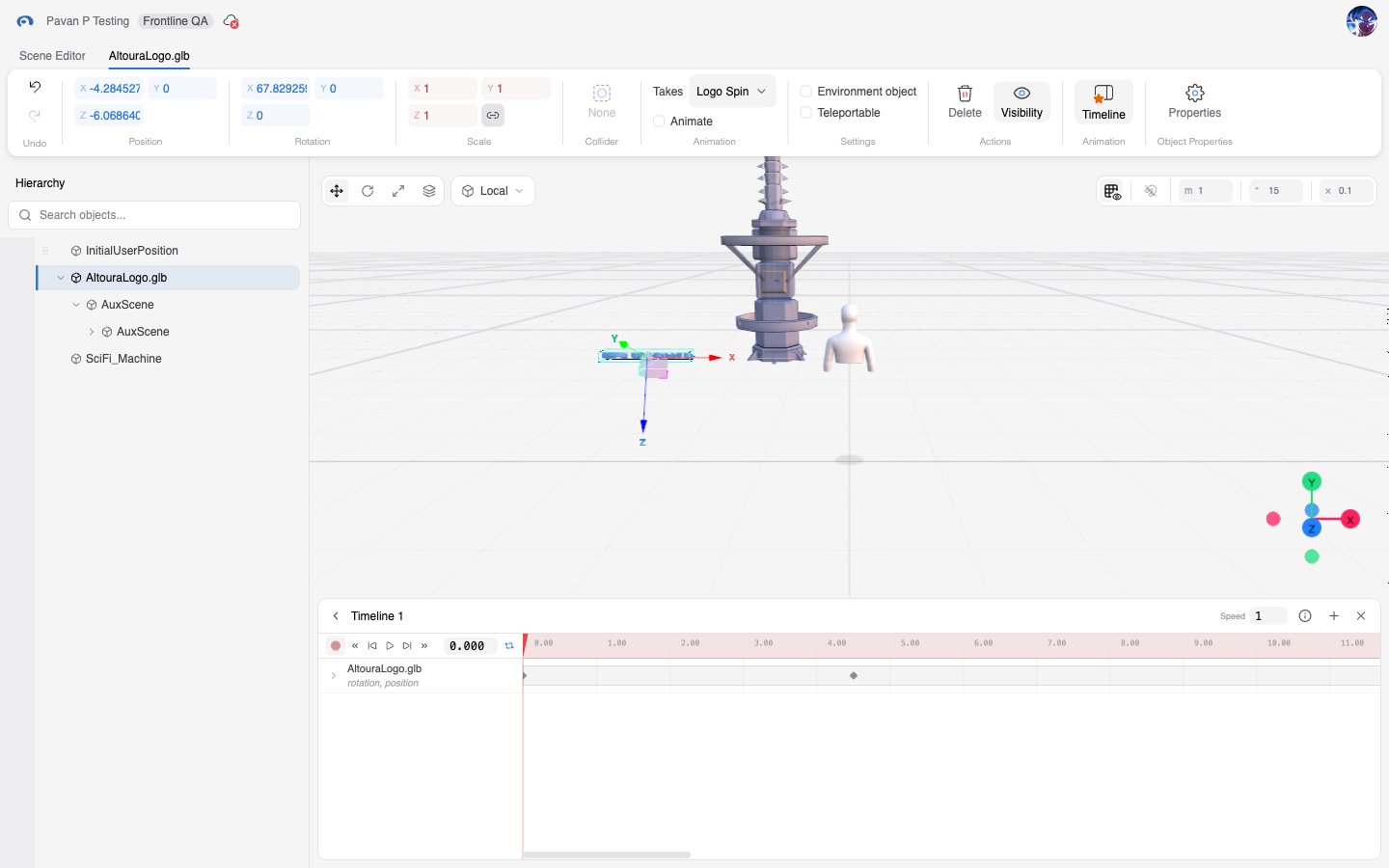The image size is (1389, 868).
Task: Collapse the AltouraLogo.glb hierarchy node
Action: point(61,278)
